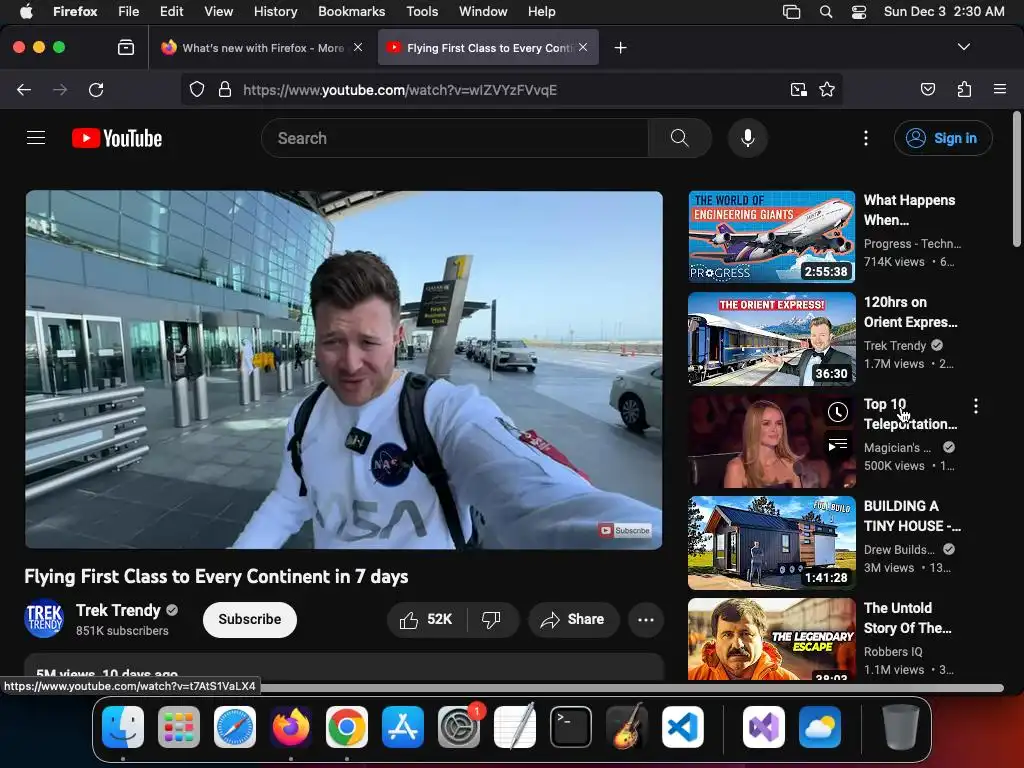Open options menu for Top 10 Teleportation video
The height and width of the screenshot is (768, 1024).
pyautogui.click(x=976, y=406)
